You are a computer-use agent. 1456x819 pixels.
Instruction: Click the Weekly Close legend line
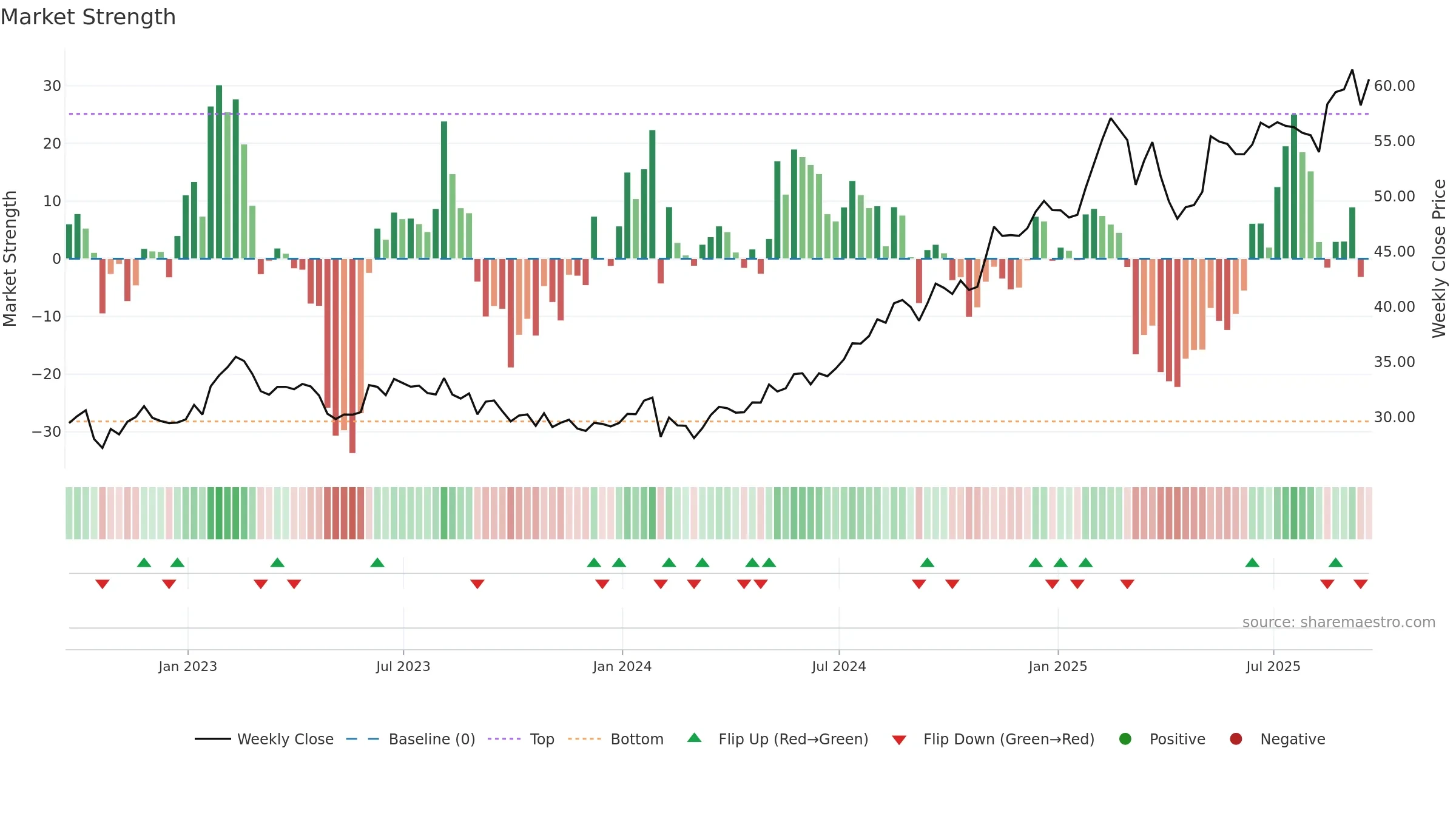[x=212, y=739]
